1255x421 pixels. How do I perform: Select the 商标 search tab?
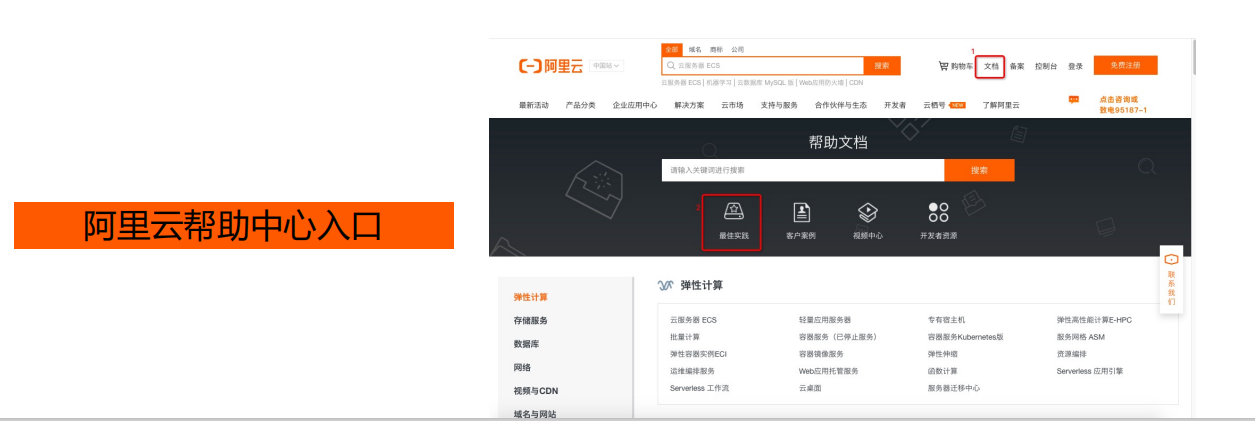[x=716, y=49]
